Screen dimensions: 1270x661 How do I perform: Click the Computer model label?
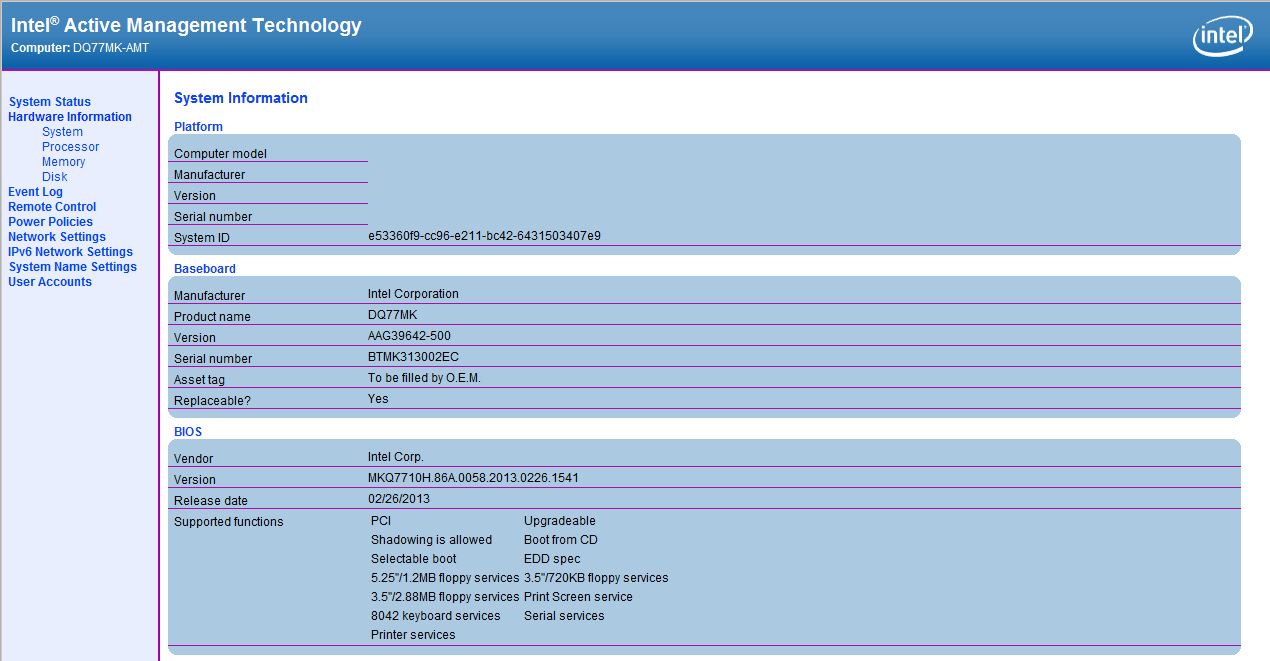point(220,154)
